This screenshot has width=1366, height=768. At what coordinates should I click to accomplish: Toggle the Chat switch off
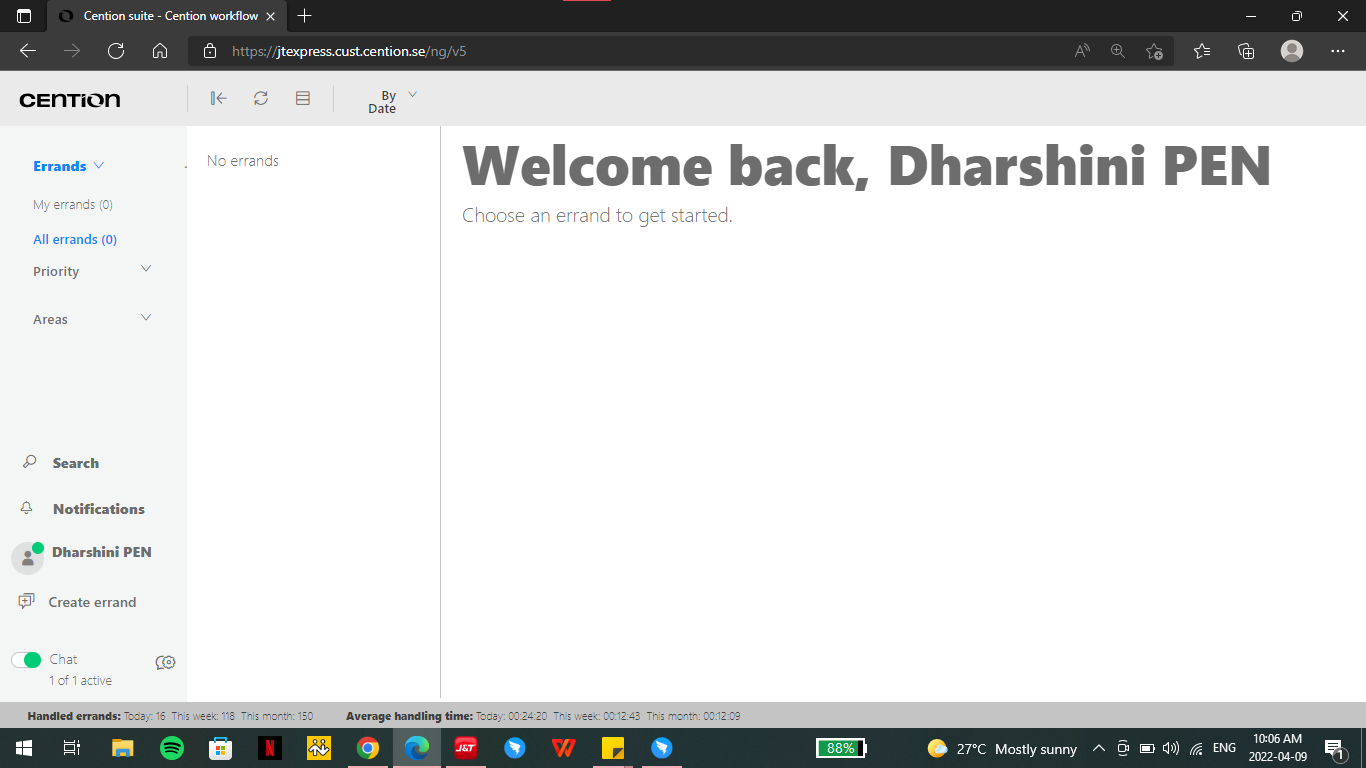click(x=26, y=659)
